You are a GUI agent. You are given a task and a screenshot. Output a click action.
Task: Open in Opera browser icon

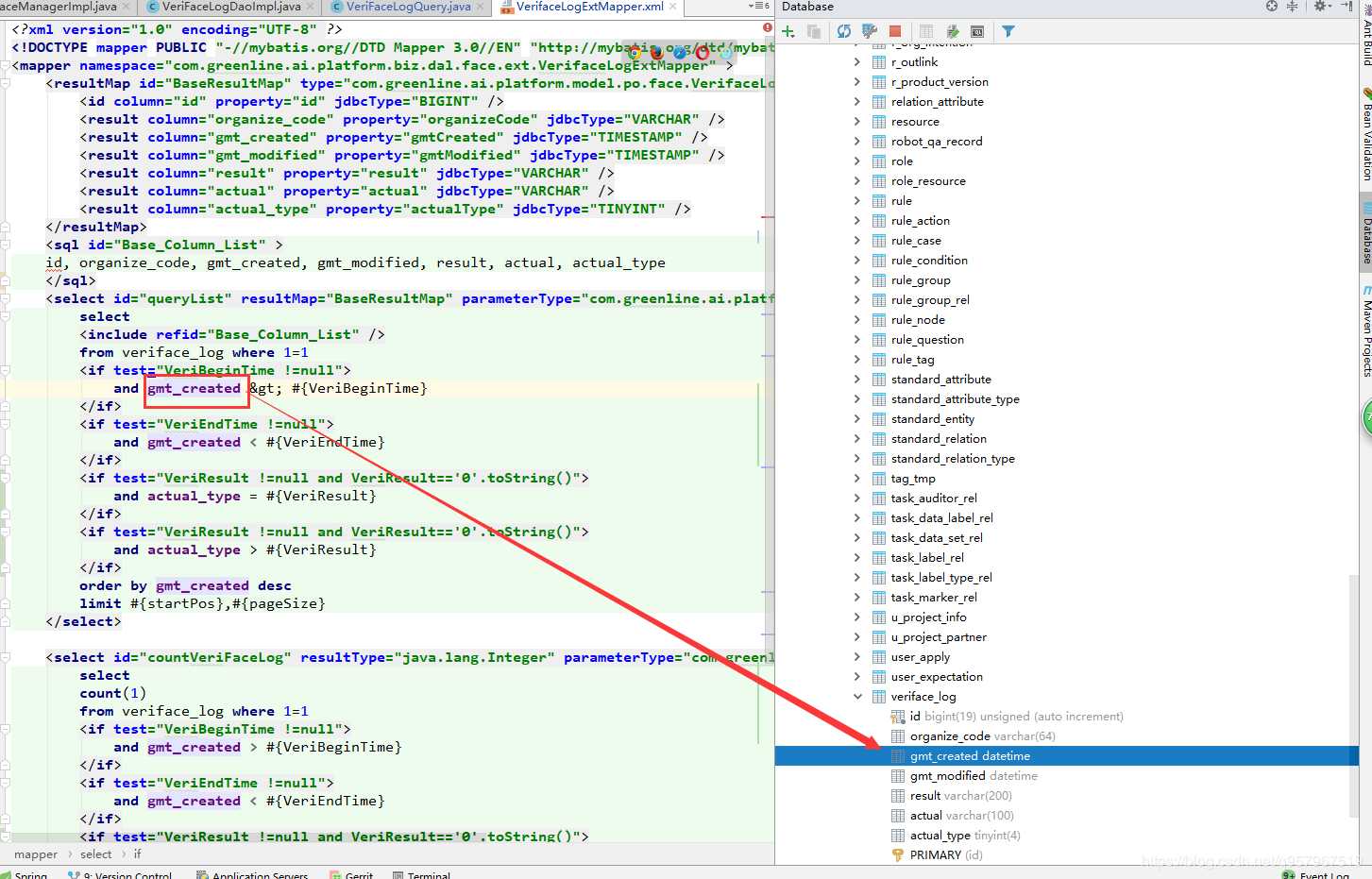tap(703, 53)
